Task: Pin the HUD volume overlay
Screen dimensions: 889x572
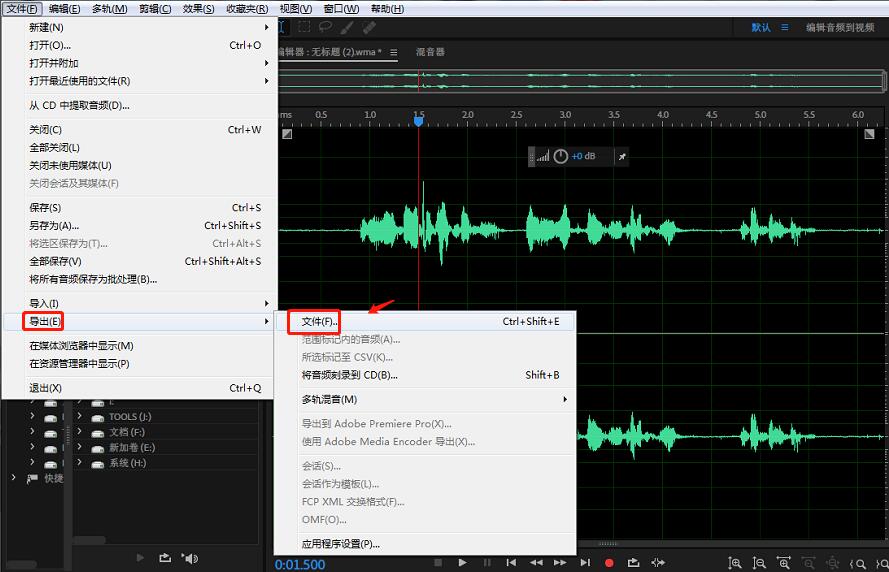Action: pyautogui.click(x=622, y=156)
